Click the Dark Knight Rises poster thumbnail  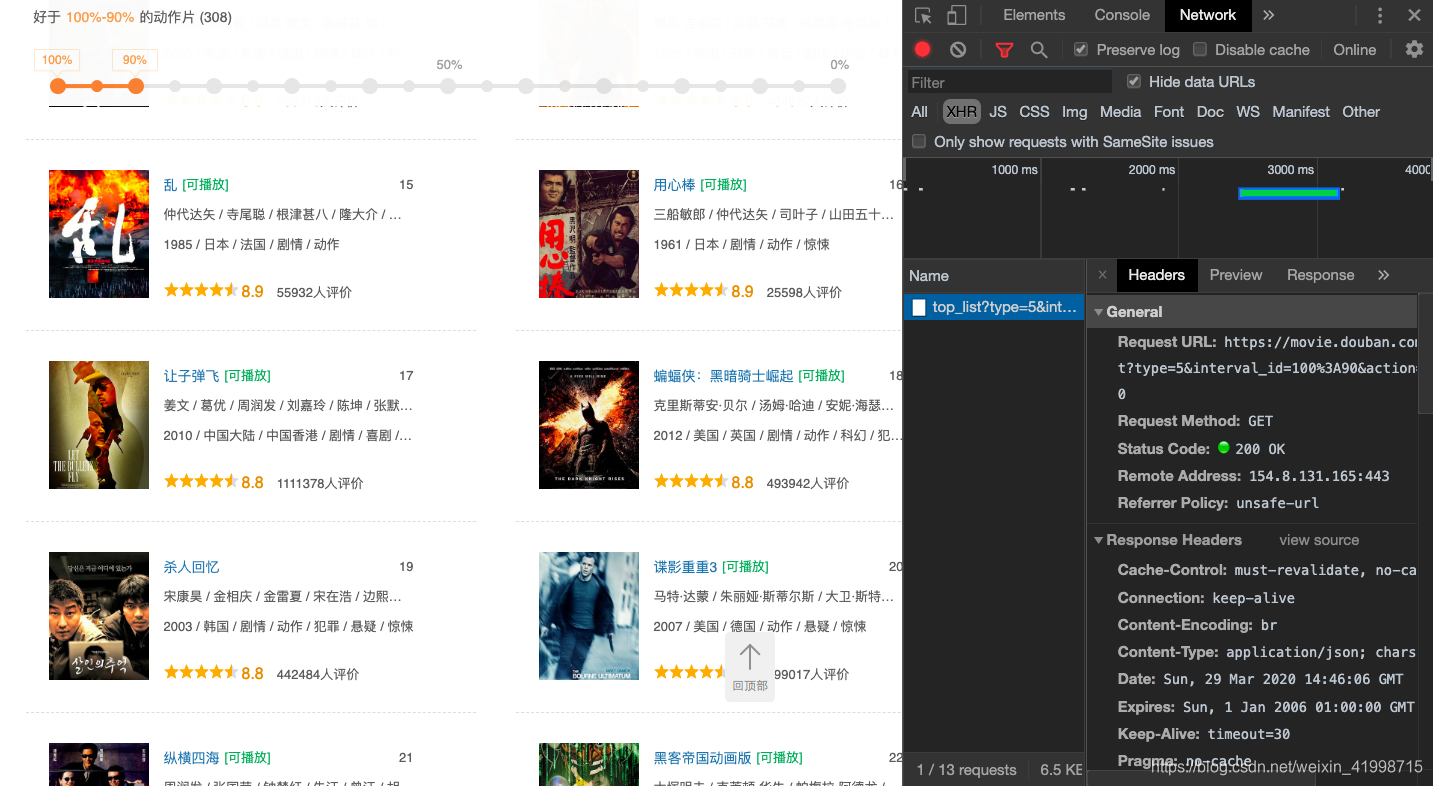[589, 425]
